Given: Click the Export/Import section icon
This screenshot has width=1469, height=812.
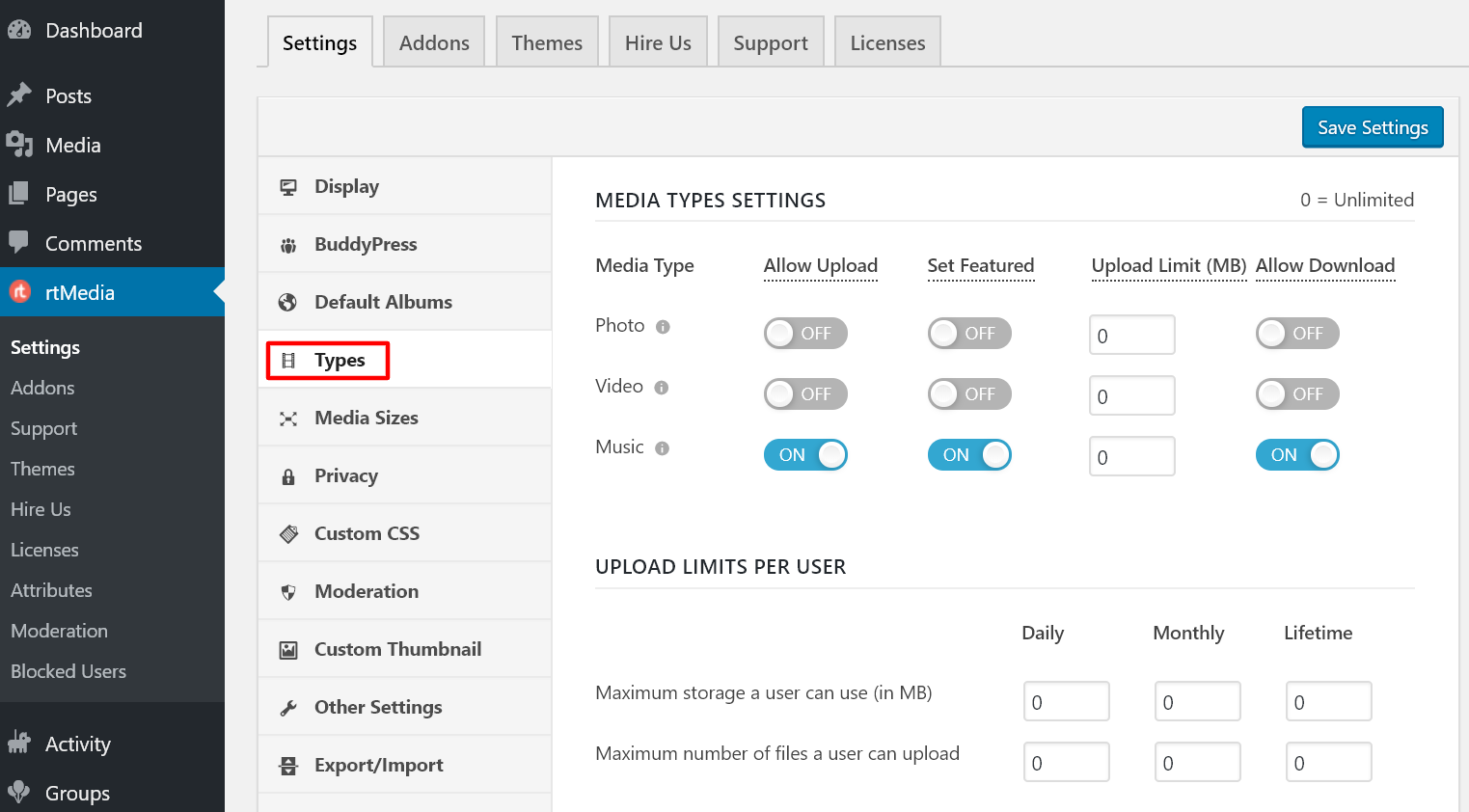Looking at the screenshot, I should click(287, 764).
